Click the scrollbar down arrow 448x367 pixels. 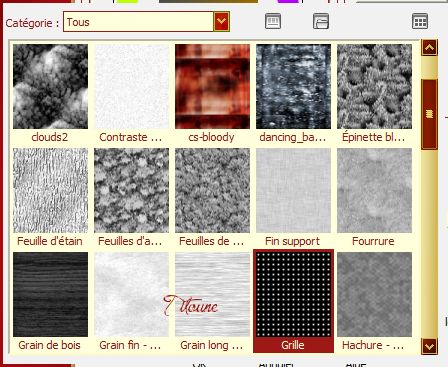tap(429, 346)
